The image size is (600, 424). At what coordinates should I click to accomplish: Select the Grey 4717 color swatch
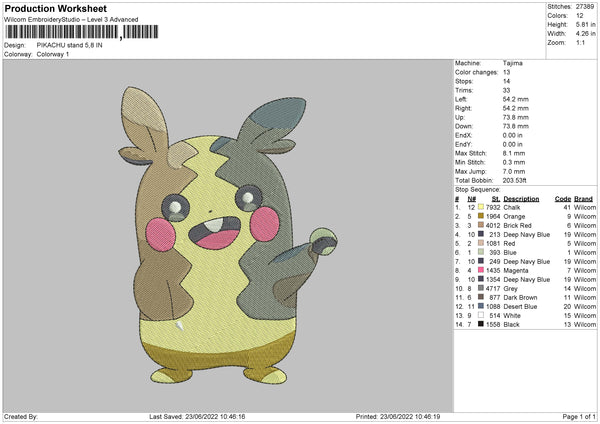(481, 288)
